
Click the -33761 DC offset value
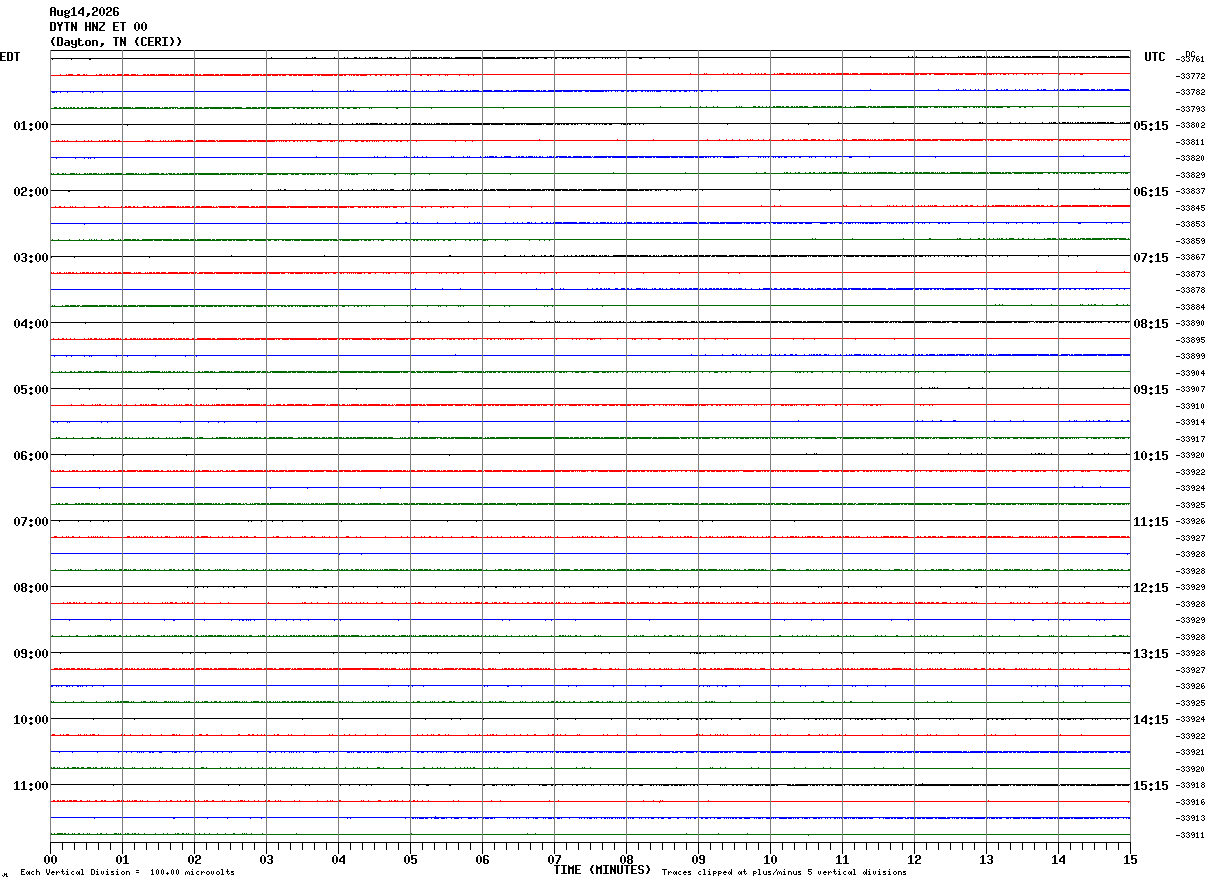(x=1191, y=59)
